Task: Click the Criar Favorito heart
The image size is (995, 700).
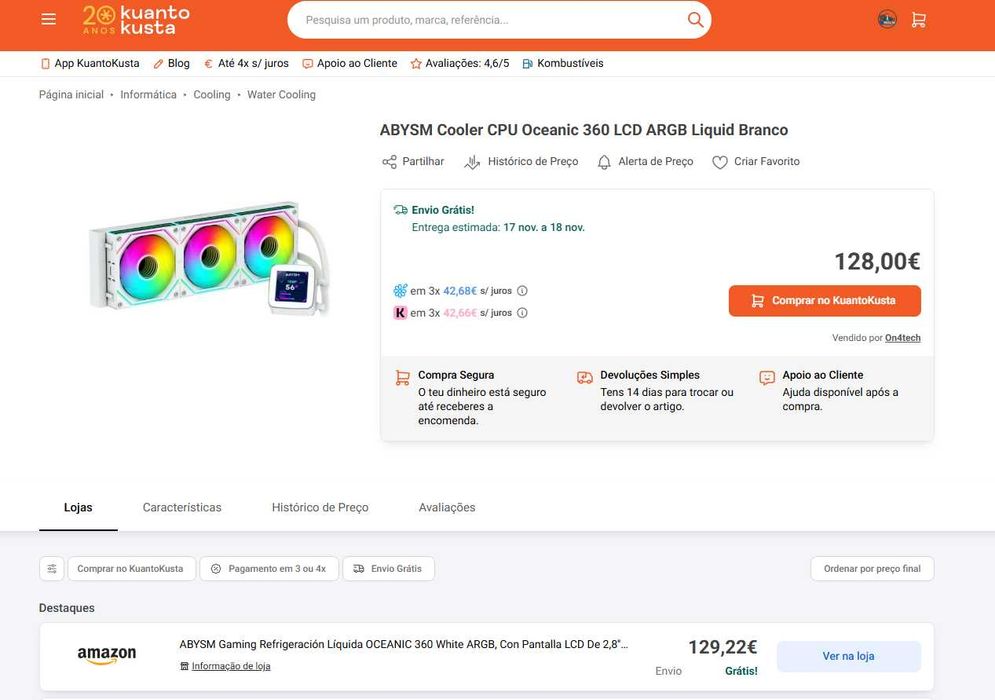Action: [x=720, y=162]
